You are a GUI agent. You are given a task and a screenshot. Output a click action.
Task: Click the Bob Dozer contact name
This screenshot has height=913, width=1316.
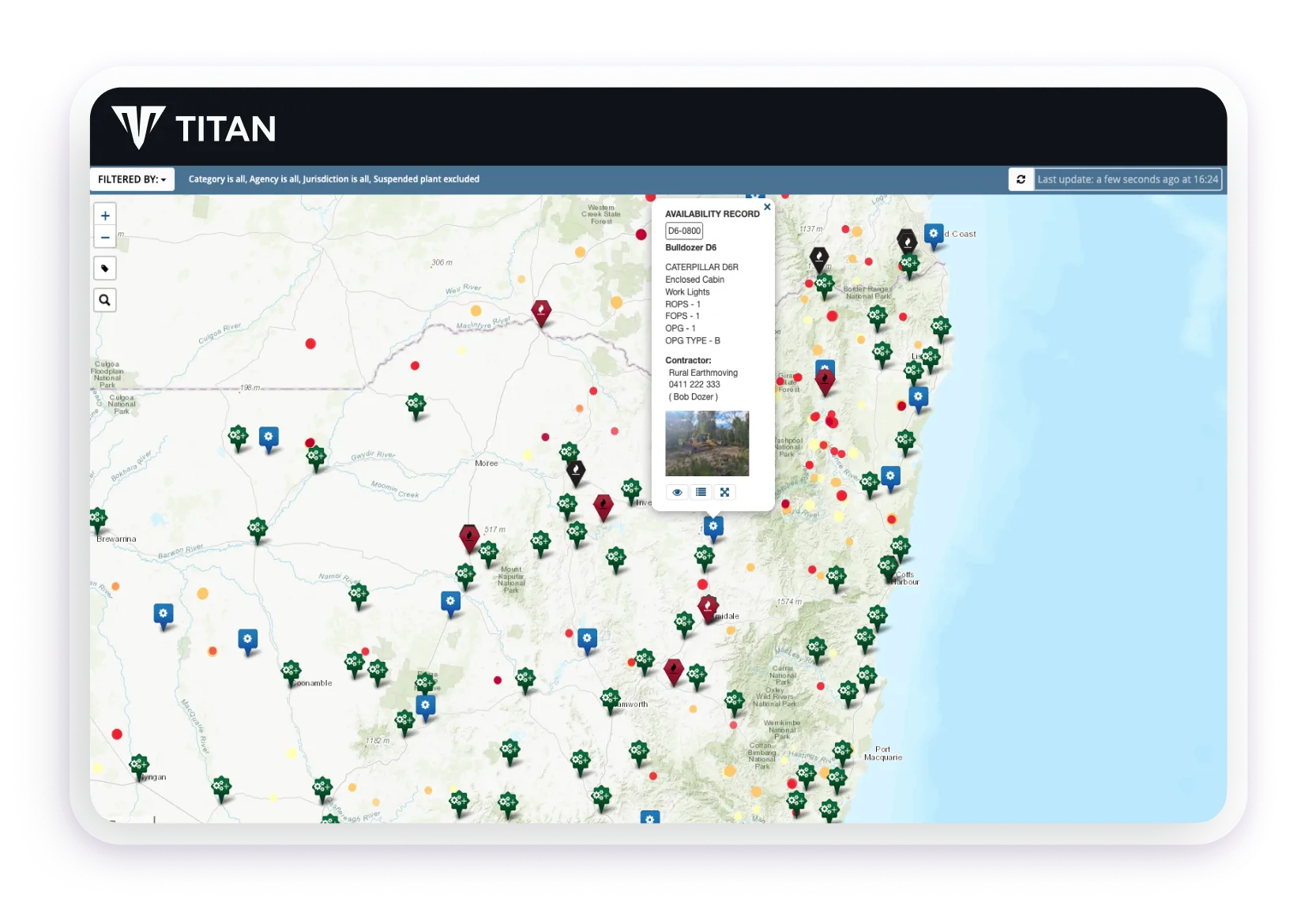(x=694, y=397)
